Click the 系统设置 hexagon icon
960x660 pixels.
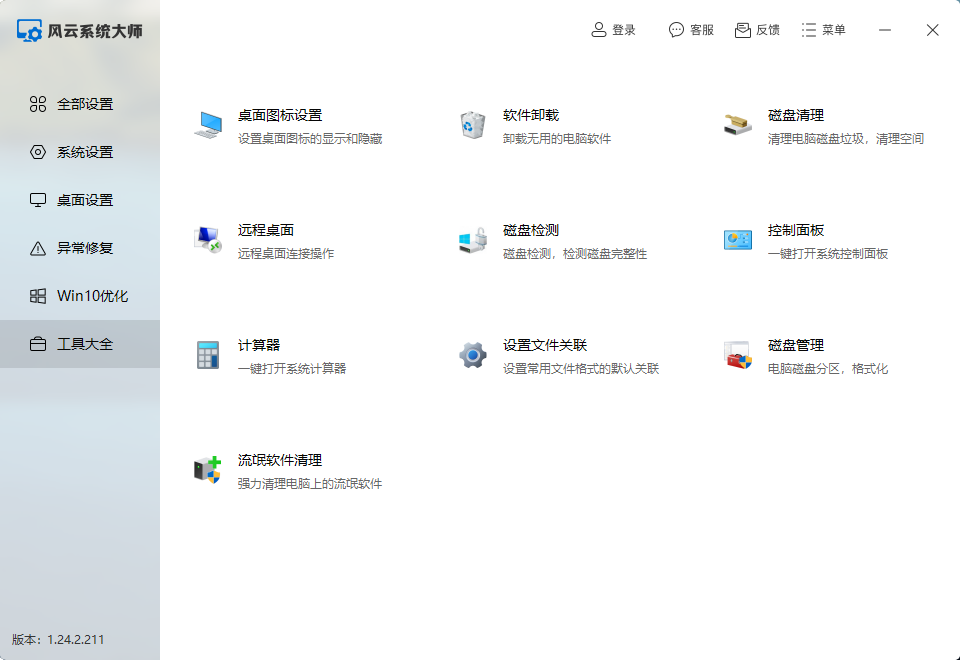[38, 152]
